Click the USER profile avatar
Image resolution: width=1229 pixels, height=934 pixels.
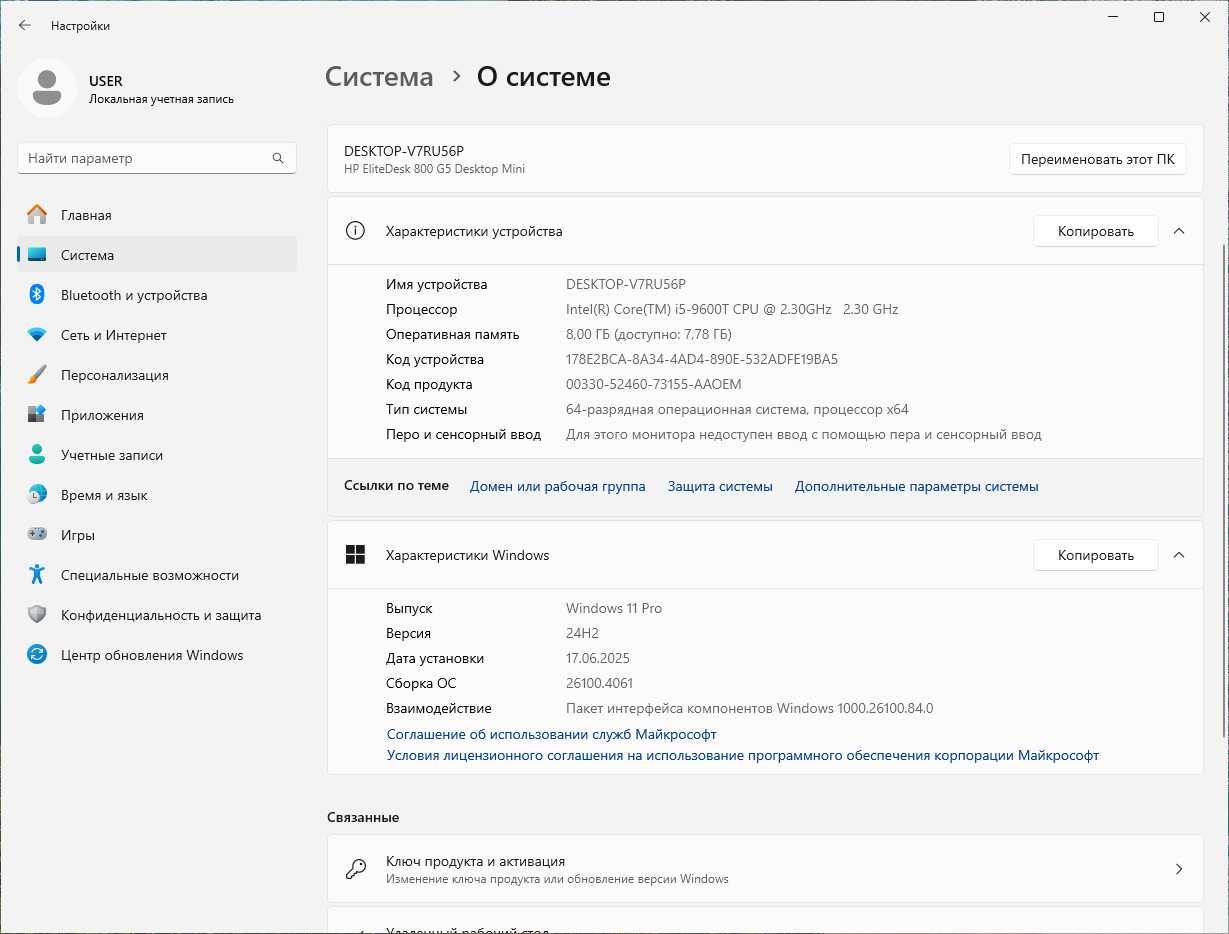coord(46,88)
